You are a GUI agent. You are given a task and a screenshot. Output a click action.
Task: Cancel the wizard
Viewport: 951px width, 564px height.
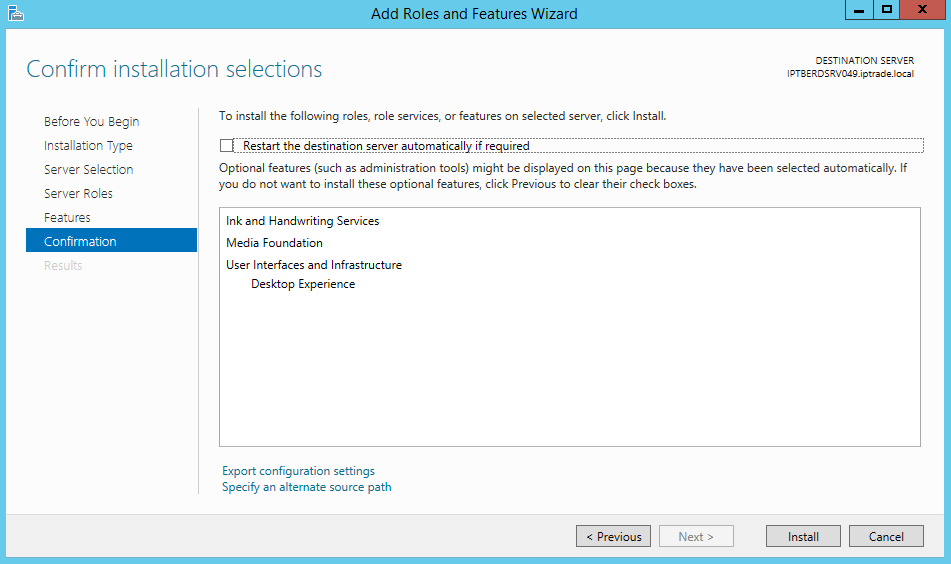click(886, 536)
